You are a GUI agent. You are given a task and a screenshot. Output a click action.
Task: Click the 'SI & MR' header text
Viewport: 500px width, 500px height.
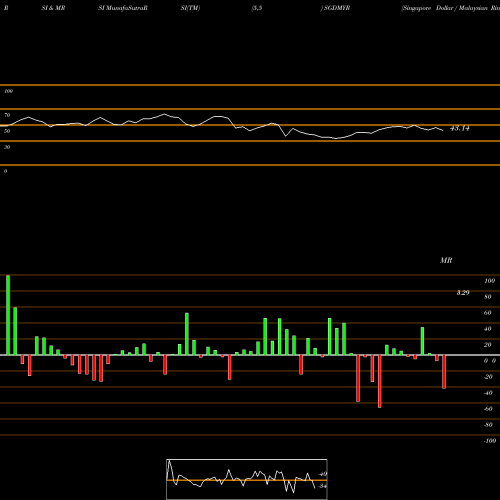point(53,8)
